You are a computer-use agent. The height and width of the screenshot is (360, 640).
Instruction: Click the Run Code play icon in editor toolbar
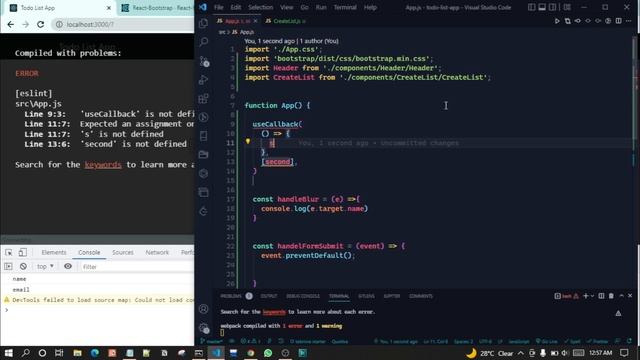pos(557,21)
